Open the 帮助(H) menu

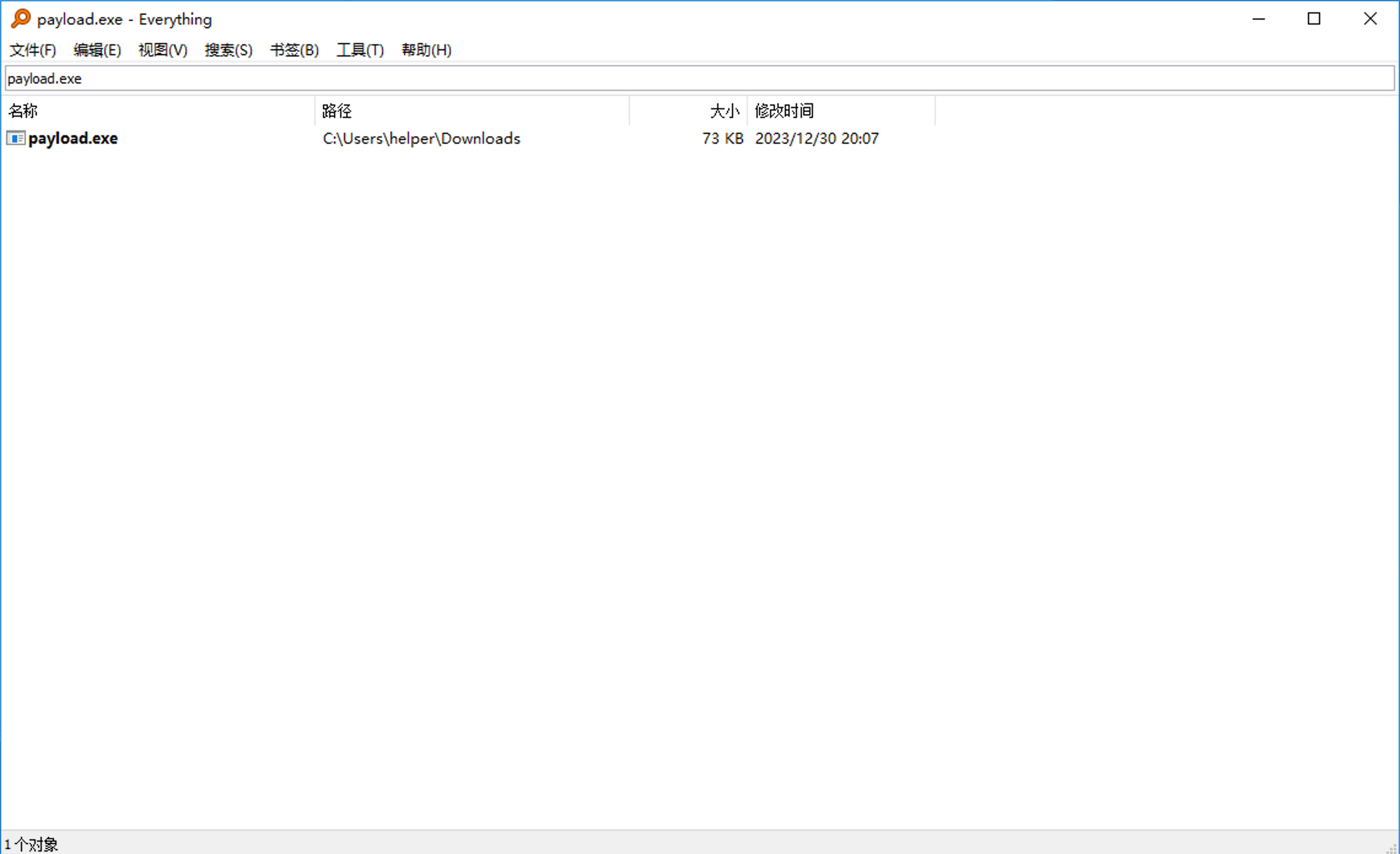pyautogui.click(x=426, y=50)
